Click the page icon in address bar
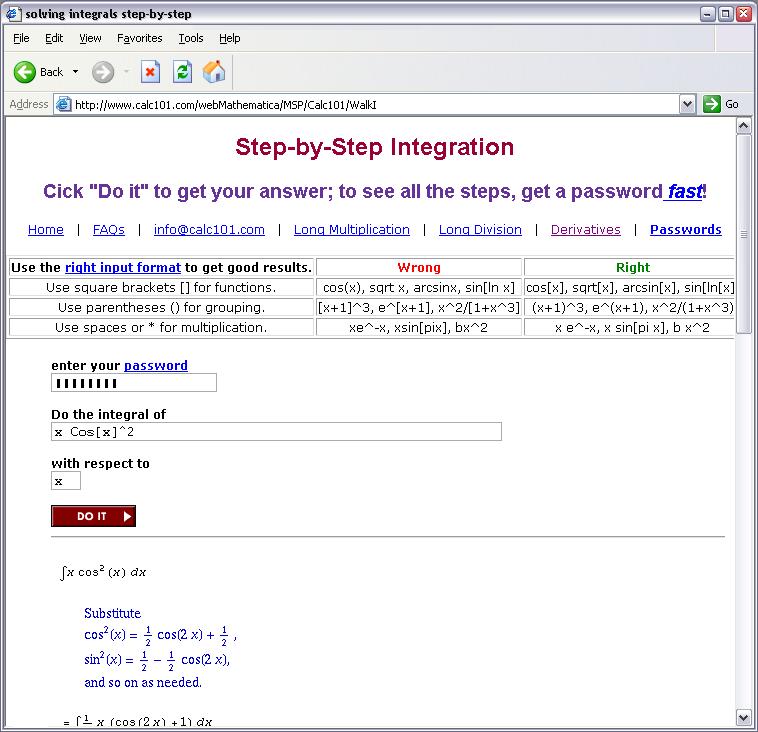Screen dimensions: 758x732 63,104
